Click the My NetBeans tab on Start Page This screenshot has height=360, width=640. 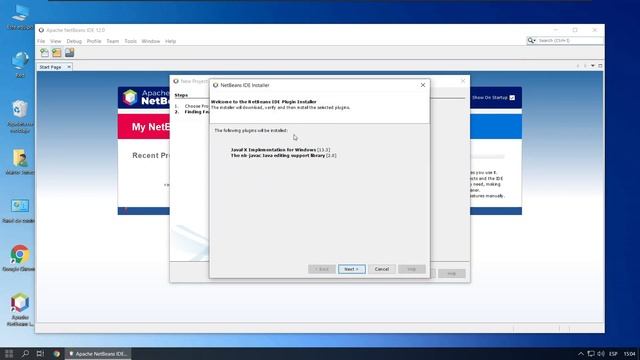(x=150, y=127)
